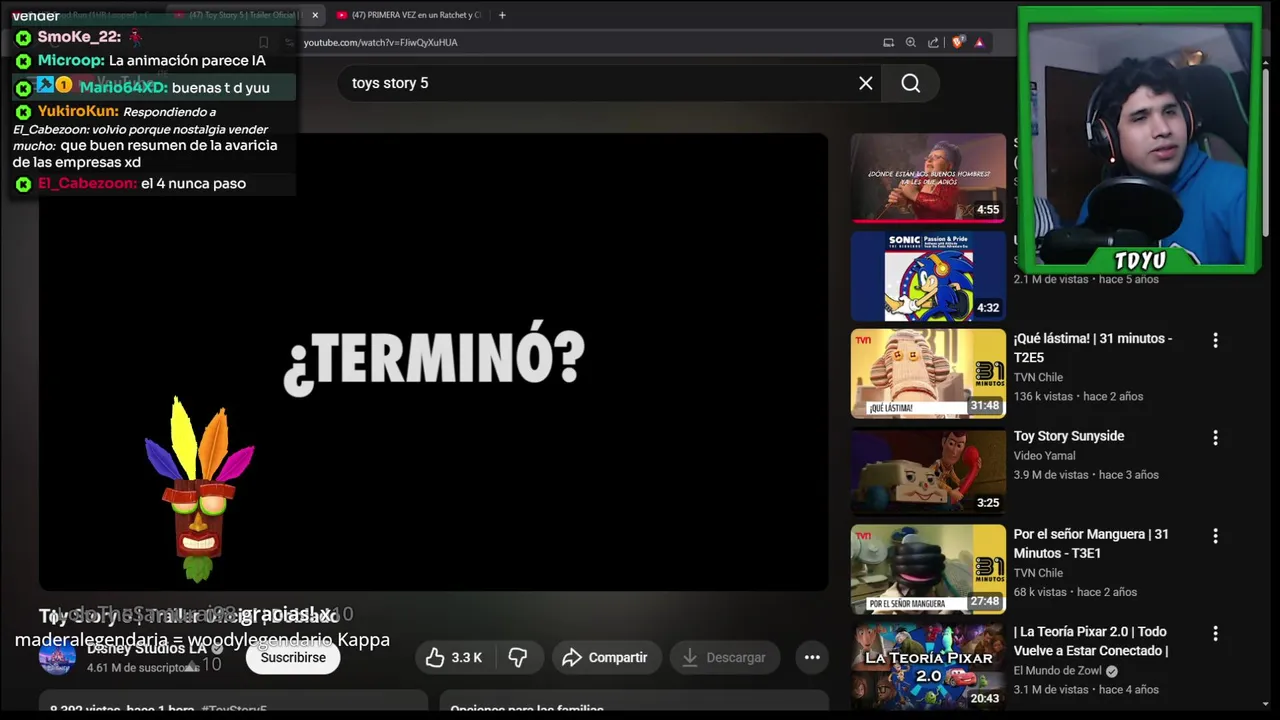This screenshot has width=1280, height=720.
Task: Click the thumbs down dislike icon
Action: pyautogui.click(x=518, y=657)
